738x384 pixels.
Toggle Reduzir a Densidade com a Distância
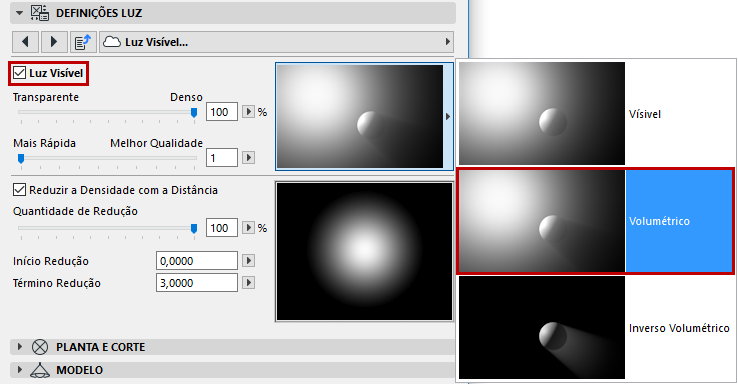tap(19, 190)
